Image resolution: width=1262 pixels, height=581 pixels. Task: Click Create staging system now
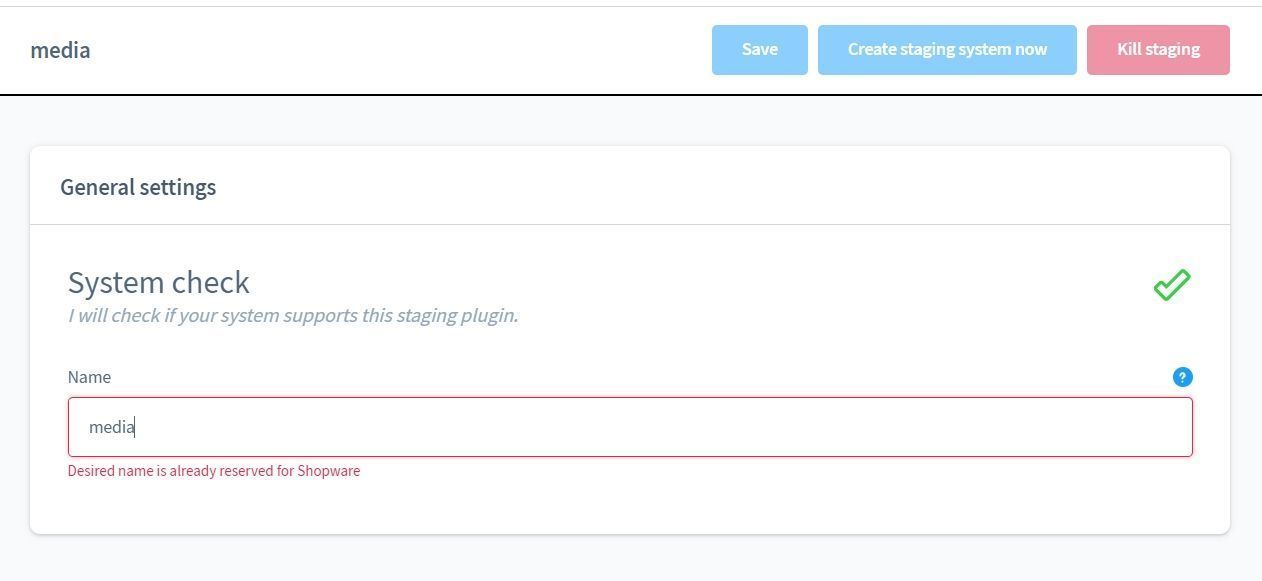pos(947,50)
